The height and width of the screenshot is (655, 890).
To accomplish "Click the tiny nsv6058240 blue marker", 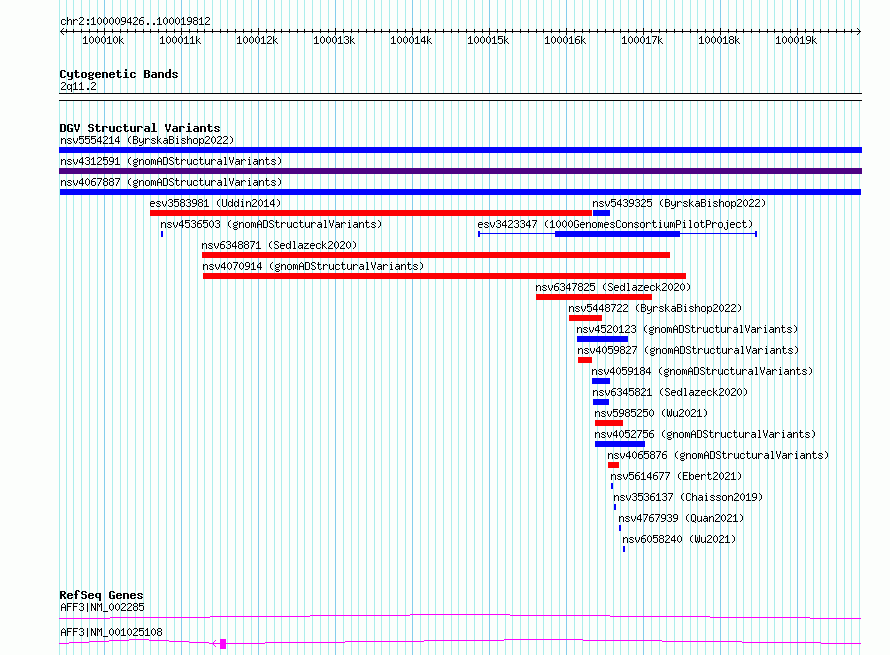I will click(x=624, y=549).
